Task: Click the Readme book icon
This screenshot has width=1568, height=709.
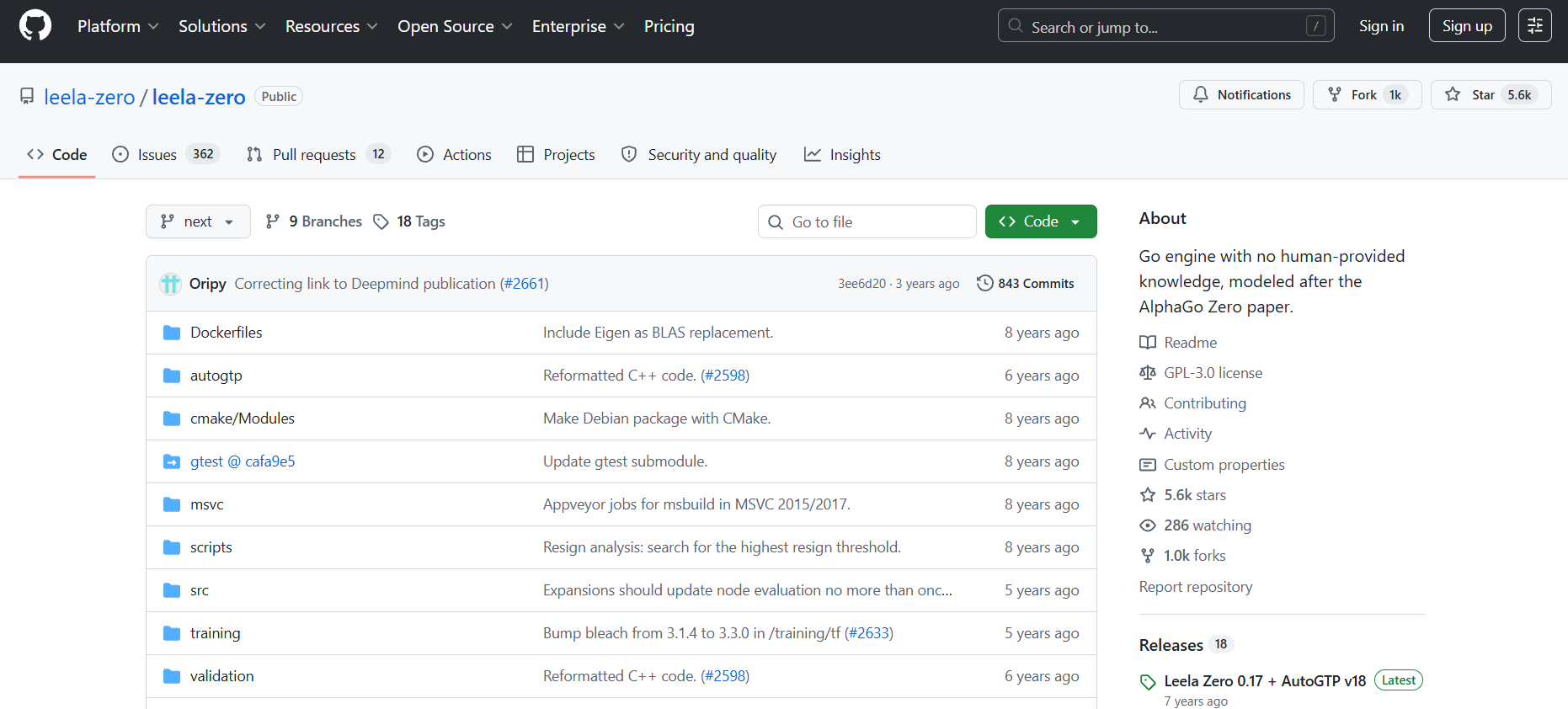Action: (1148, 343)
